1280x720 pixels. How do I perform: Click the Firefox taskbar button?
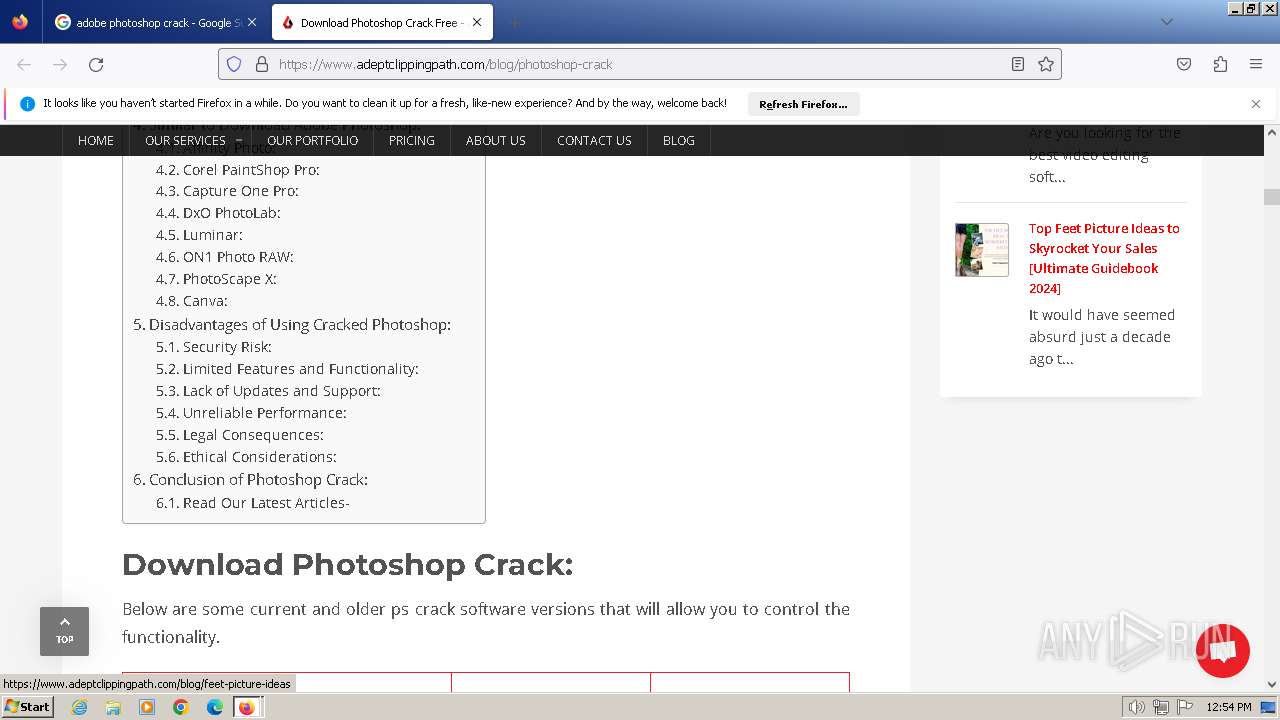coord(247,707)
